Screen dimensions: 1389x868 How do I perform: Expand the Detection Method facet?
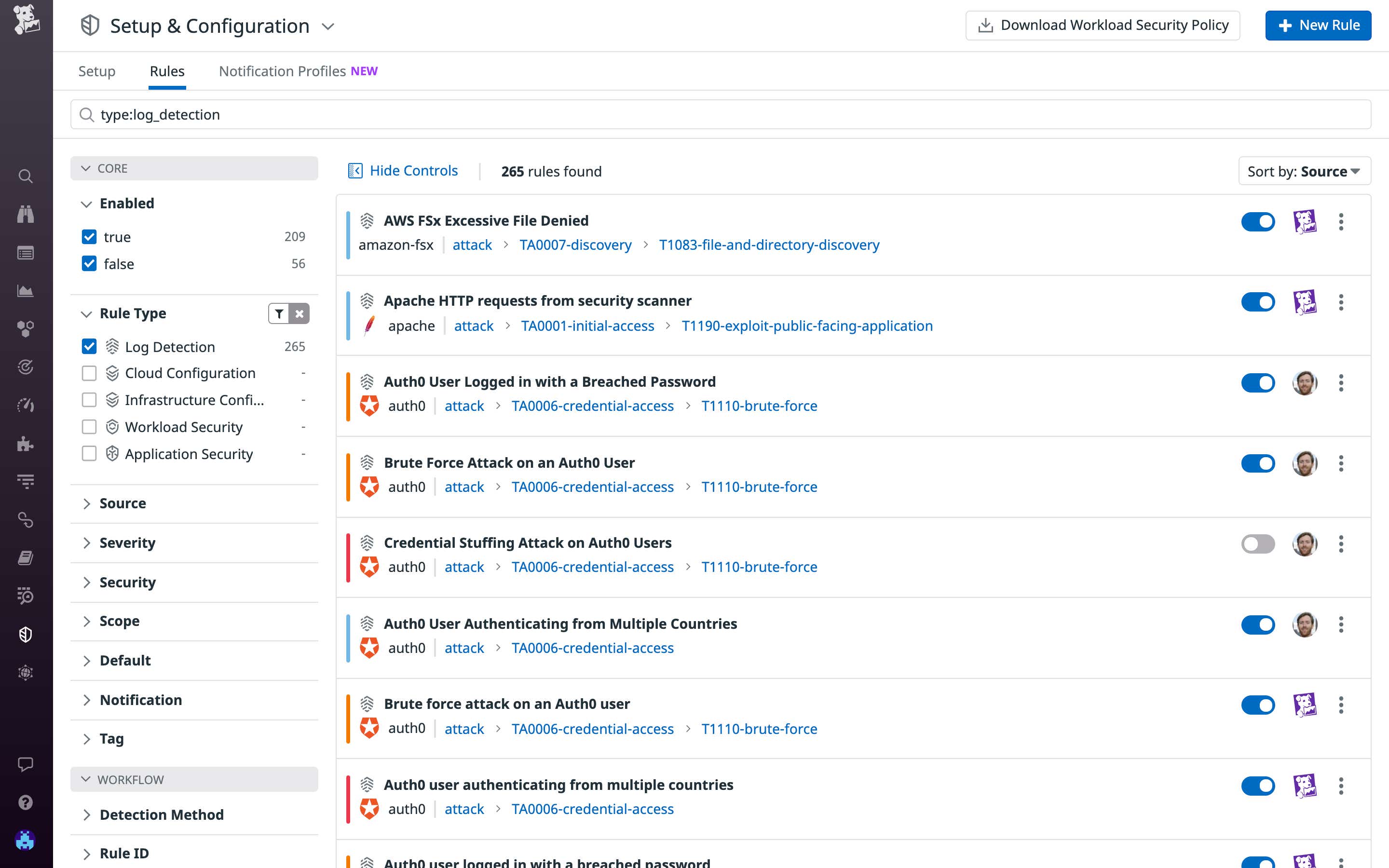pyautogui.click(x=86, y=814)
